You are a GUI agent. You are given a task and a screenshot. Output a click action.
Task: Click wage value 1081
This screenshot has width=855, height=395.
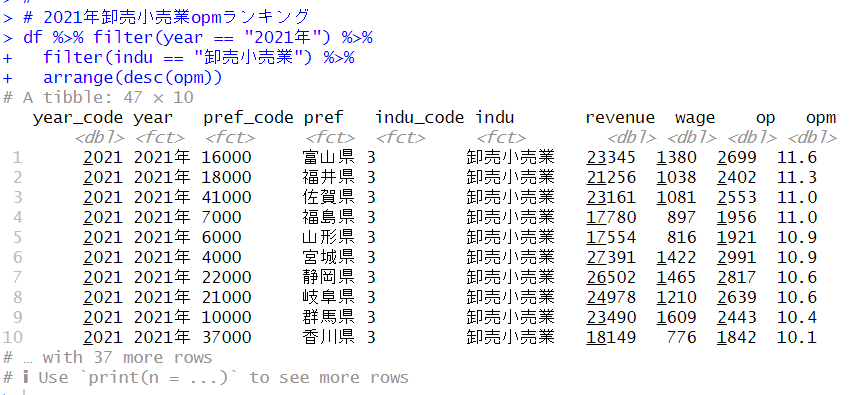pyautogui.click(x=676, y=197)
